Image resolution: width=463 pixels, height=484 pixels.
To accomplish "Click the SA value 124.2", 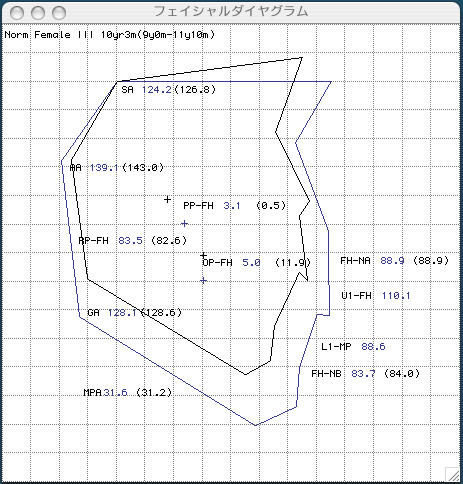I will pyautogui.click(x=157, y=90).
